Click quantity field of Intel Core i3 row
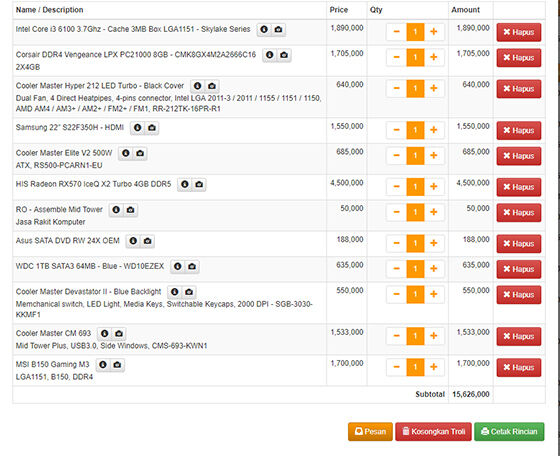 point(415,32)
